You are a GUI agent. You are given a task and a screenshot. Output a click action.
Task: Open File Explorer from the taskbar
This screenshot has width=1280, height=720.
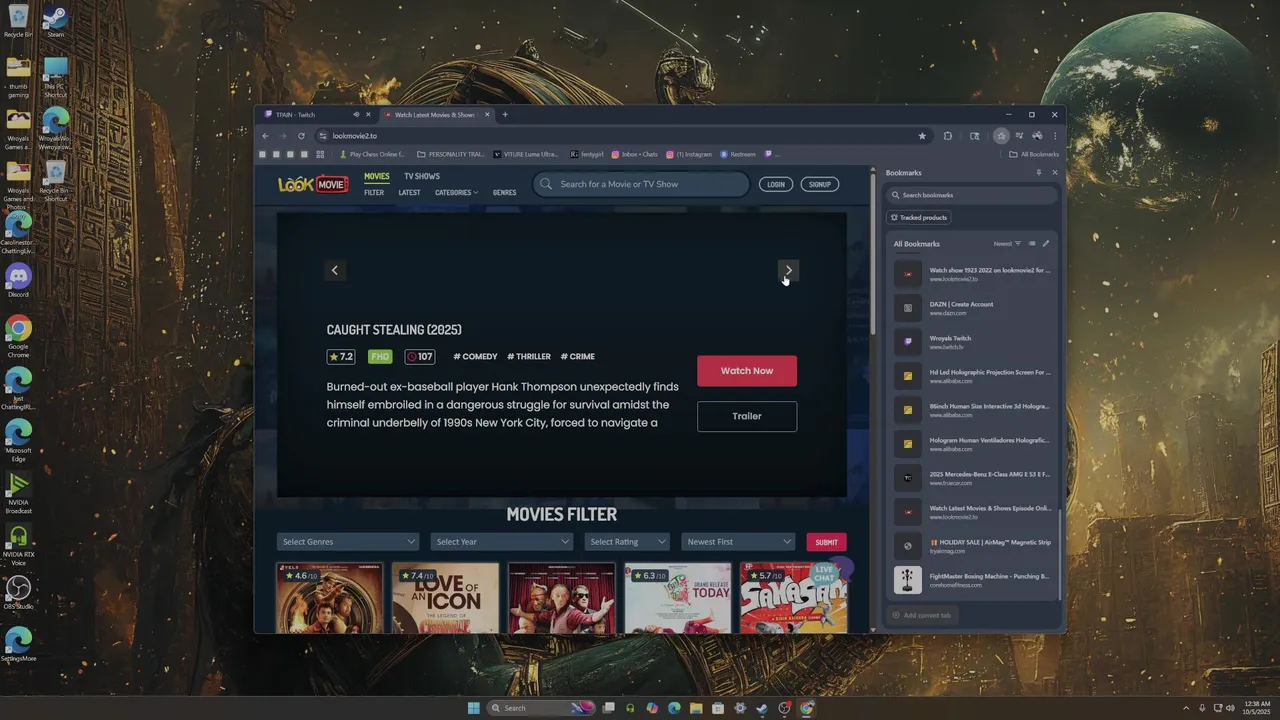696,708
